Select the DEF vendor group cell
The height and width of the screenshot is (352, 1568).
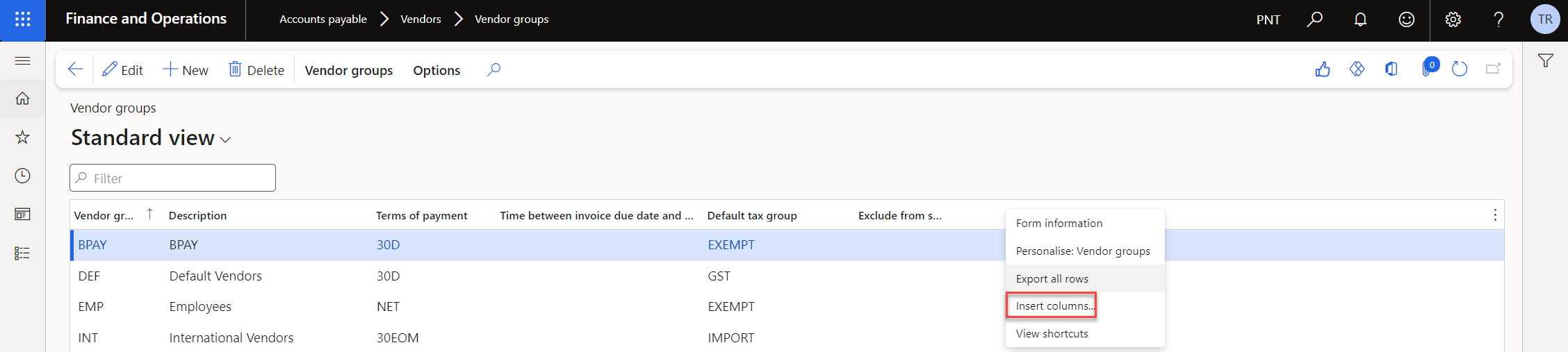coord(89,276)
